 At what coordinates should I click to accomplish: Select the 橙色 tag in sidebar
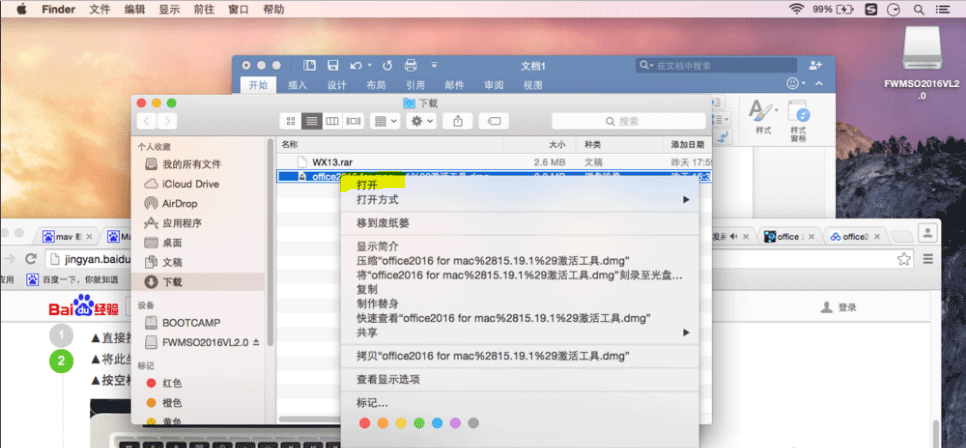(x=172, y=403)
